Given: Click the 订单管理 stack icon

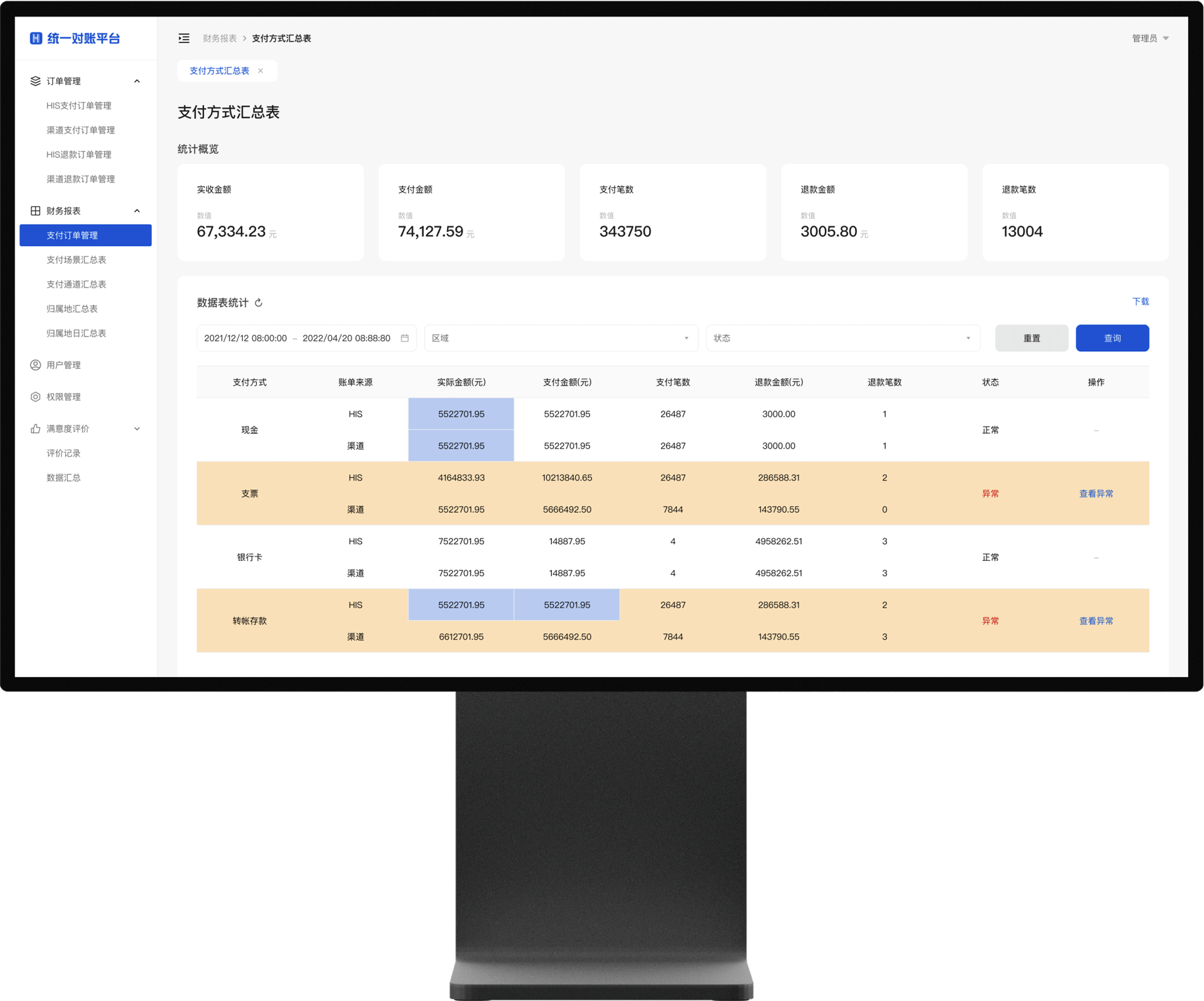Looking at the screenshot, I should pos(36,81).
